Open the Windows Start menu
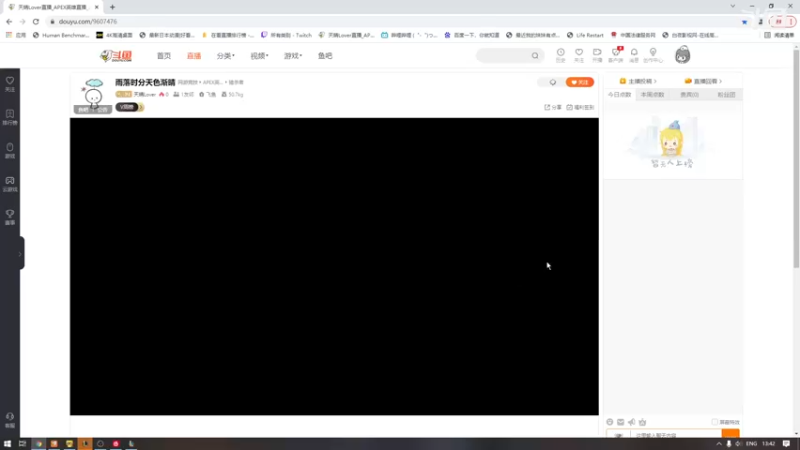Viewport: 800px width, 450px height. [7, 444]
